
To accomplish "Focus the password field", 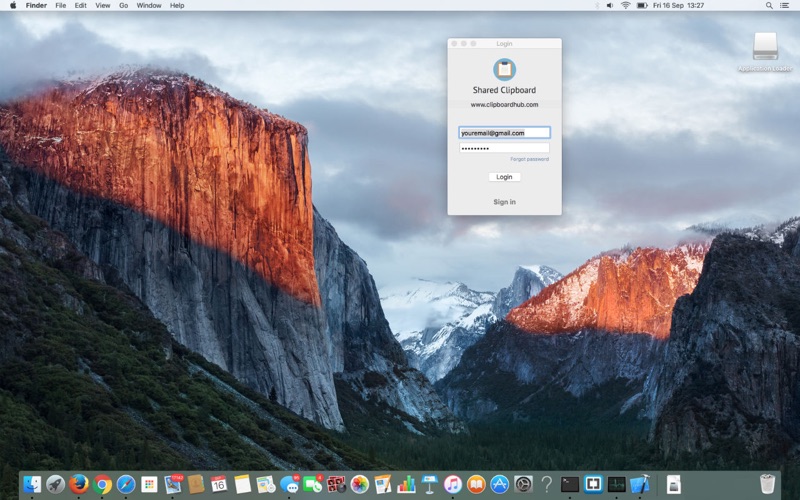I will pyautogui.click(x=504, y=148).
